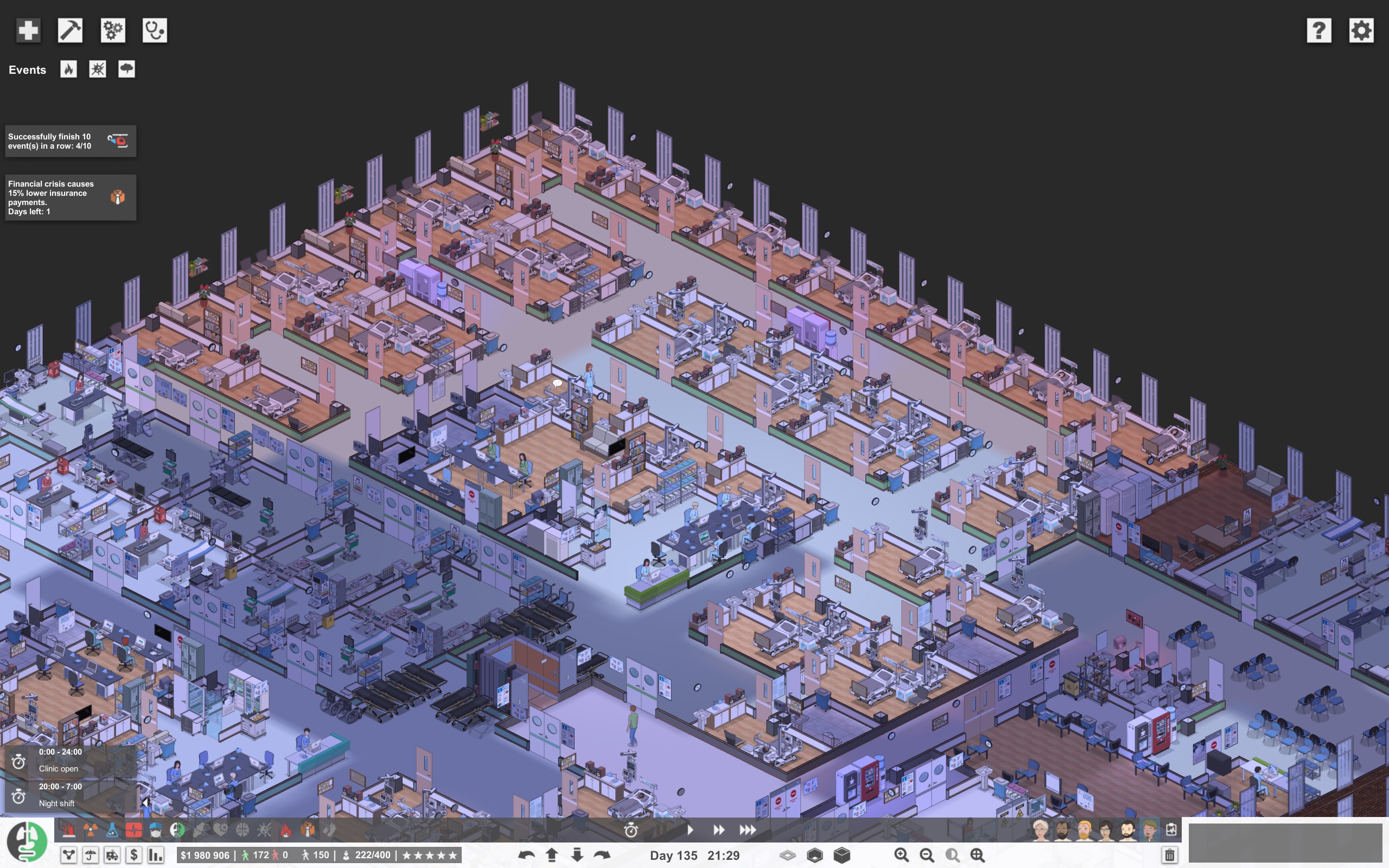Image resolution: width=1389 pixels, height=868 pixels.
Task: Select the black goatee man portrait
Action: (x=1128, y=830)
